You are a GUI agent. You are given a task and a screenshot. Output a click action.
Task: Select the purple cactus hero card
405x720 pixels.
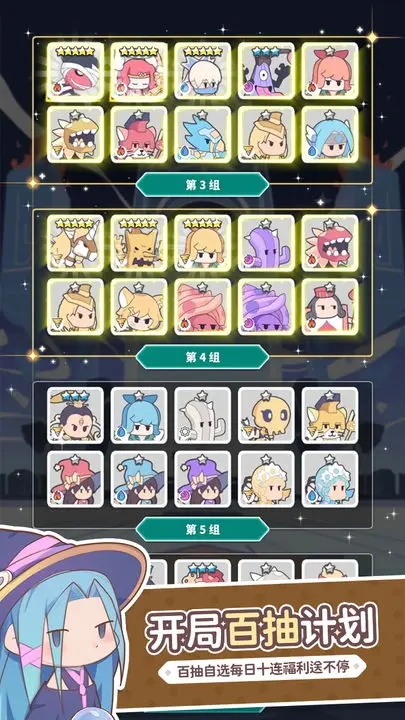point(266,243)
